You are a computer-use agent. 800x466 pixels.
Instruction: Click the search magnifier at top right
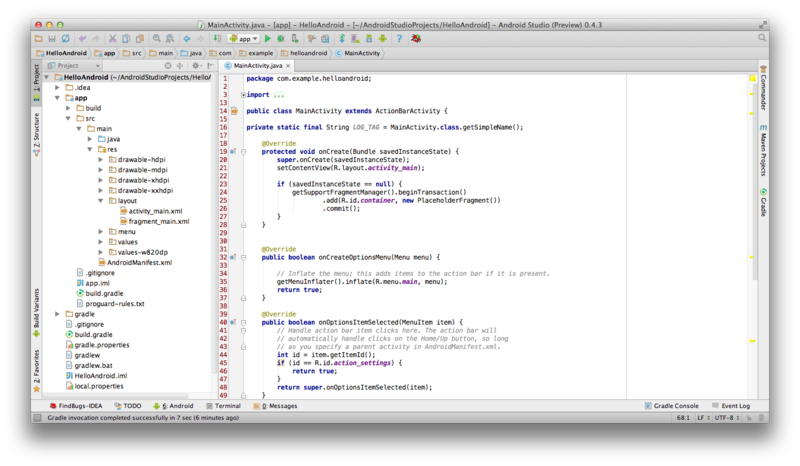tap(762, 38)
